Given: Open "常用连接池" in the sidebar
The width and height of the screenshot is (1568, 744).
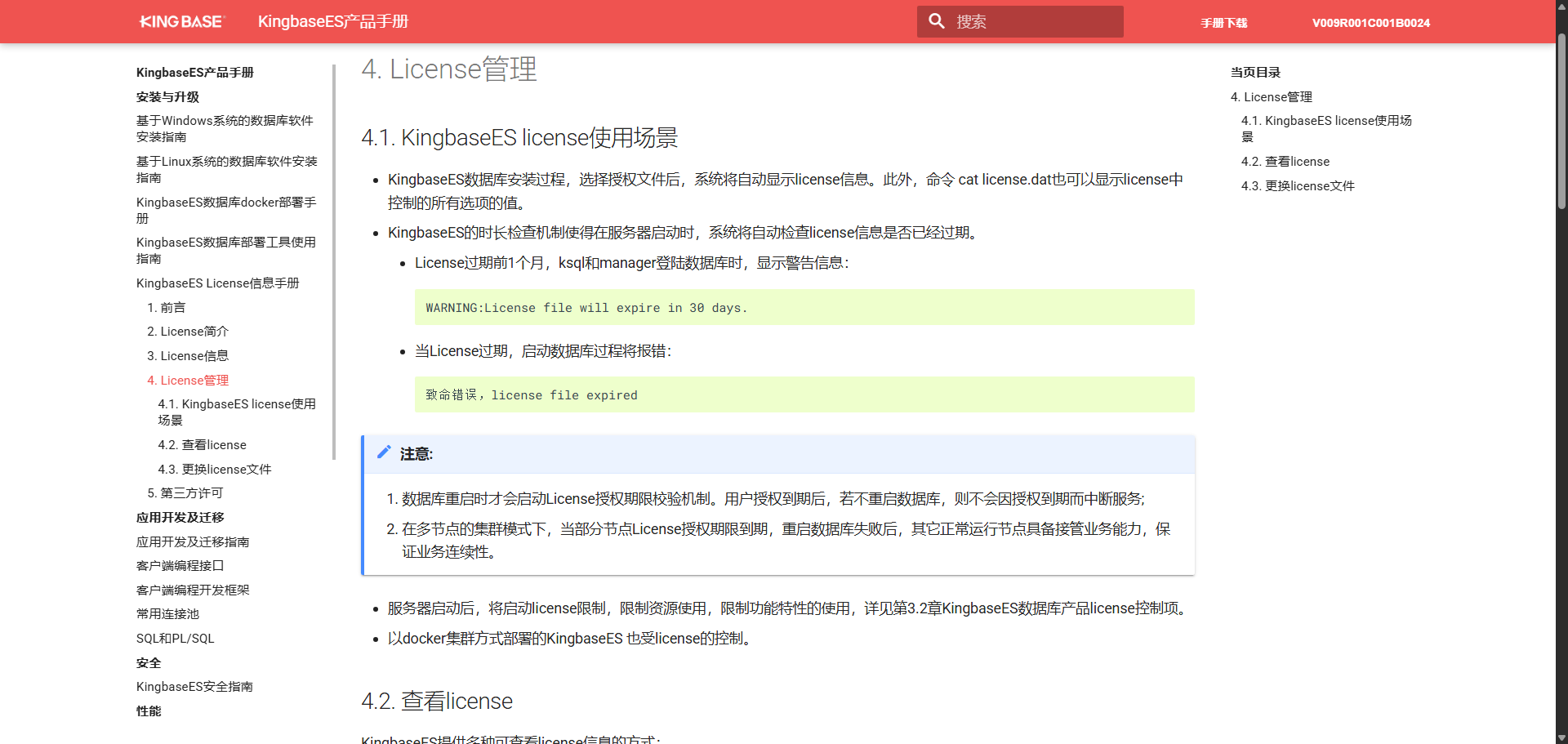Looking at the screenshot, I should coord(167,613).
